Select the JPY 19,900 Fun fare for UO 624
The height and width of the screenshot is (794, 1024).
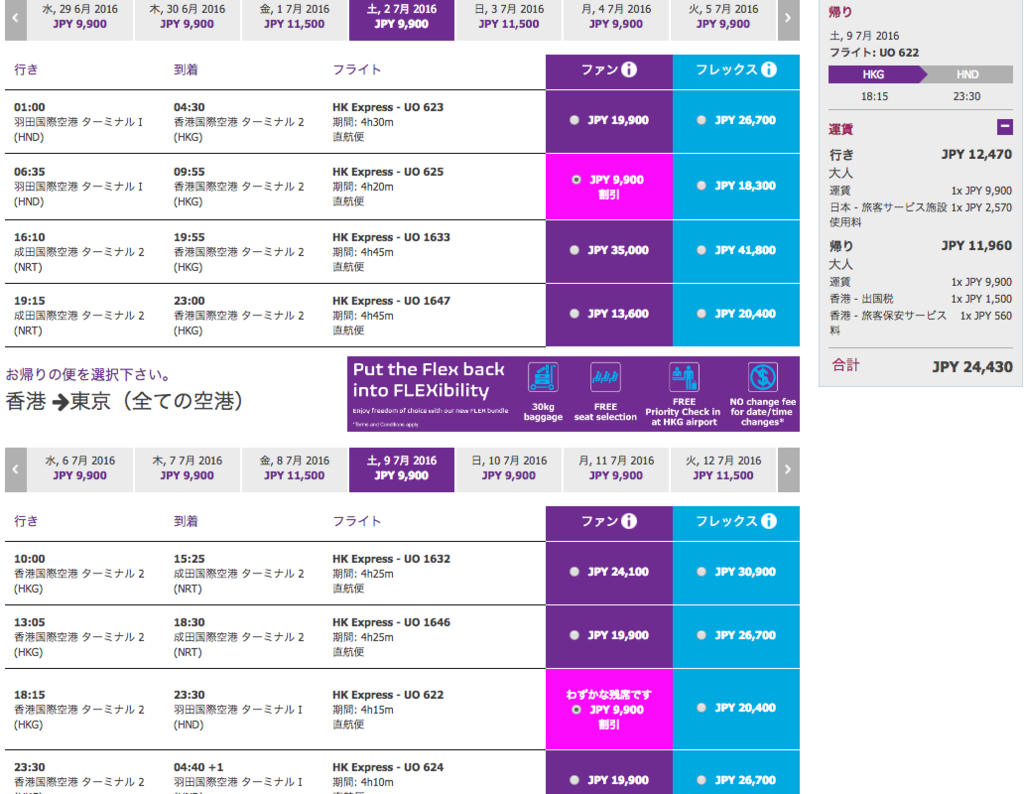pos(574,780)
